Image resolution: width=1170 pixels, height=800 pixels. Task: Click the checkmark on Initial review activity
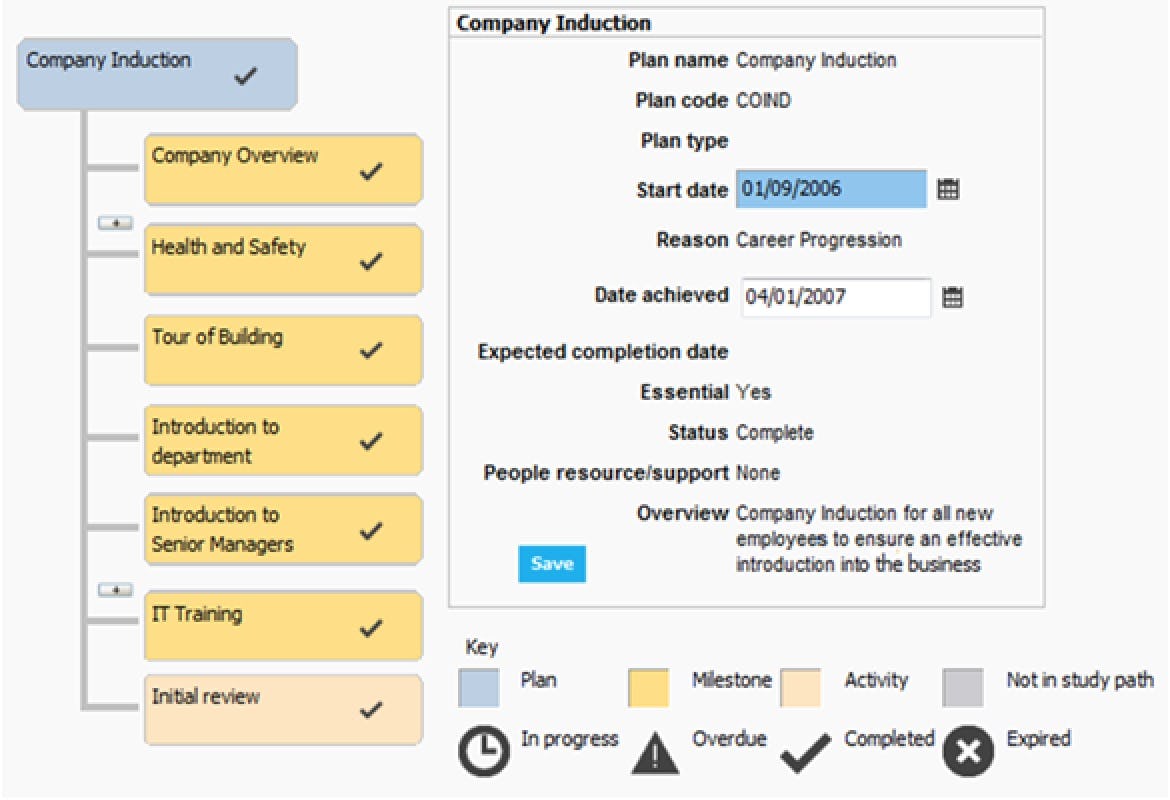[371, 710]
